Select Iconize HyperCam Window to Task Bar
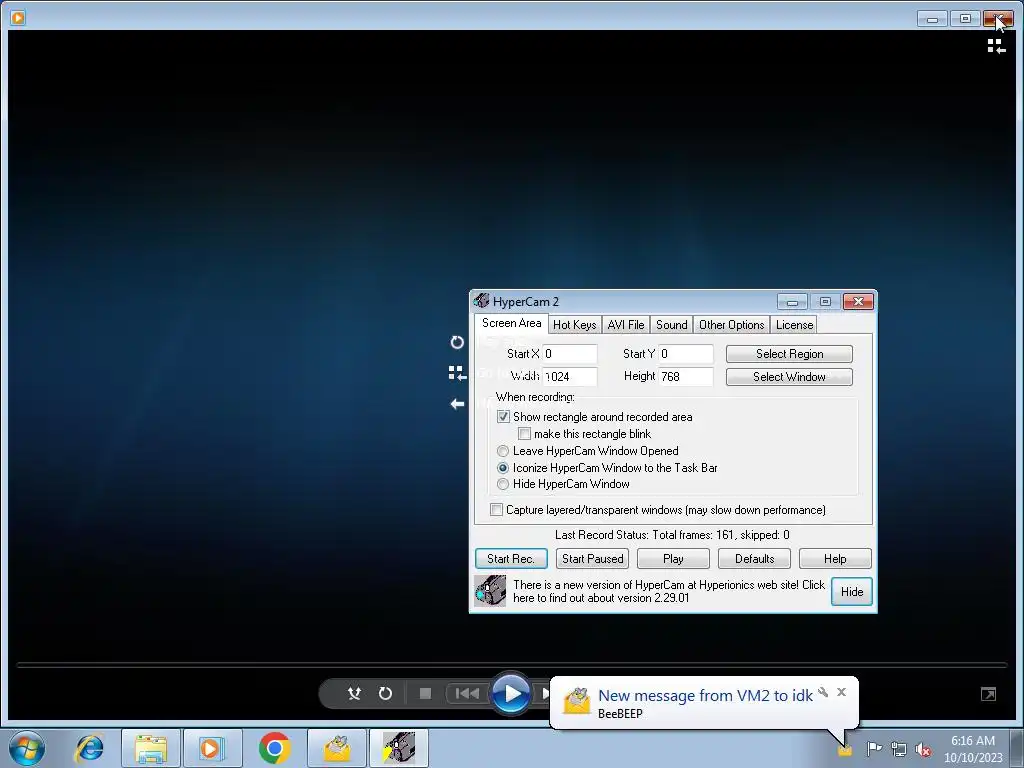 [503, 468]
